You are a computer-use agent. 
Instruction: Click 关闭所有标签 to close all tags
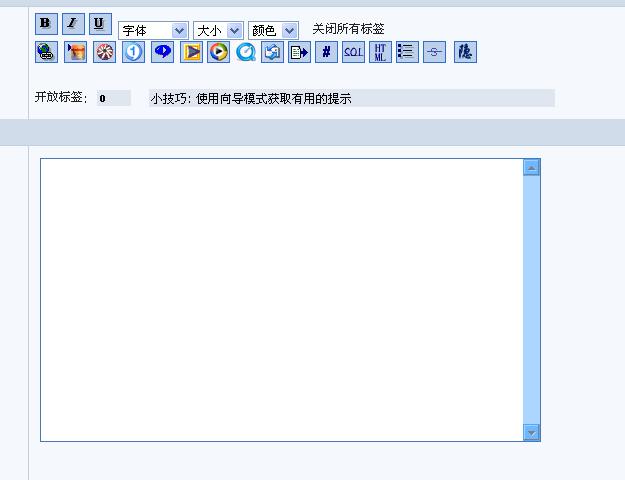point(348,29)
